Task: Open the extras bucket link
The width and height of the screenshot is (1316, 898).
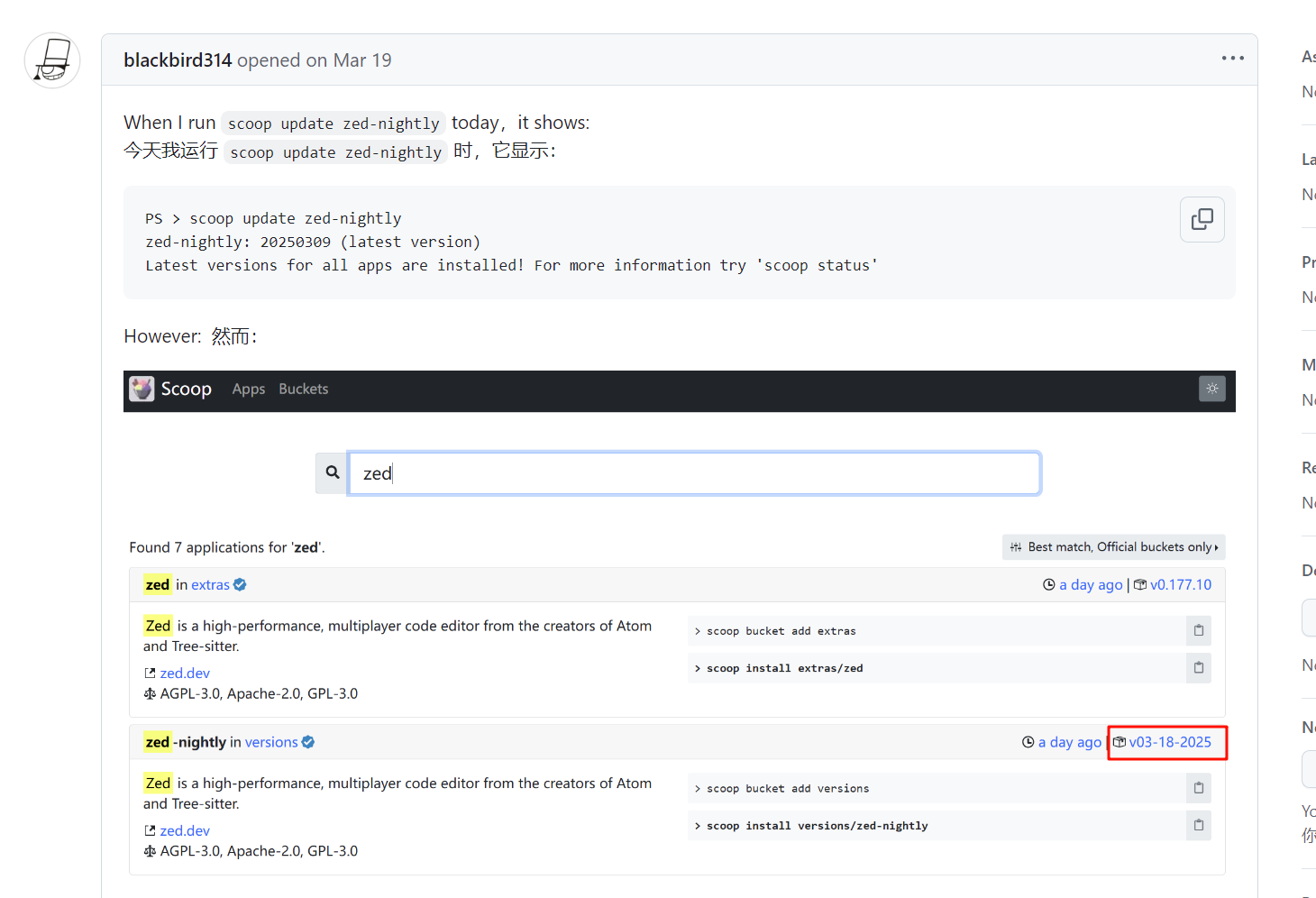Action: (x=210, y=585)
